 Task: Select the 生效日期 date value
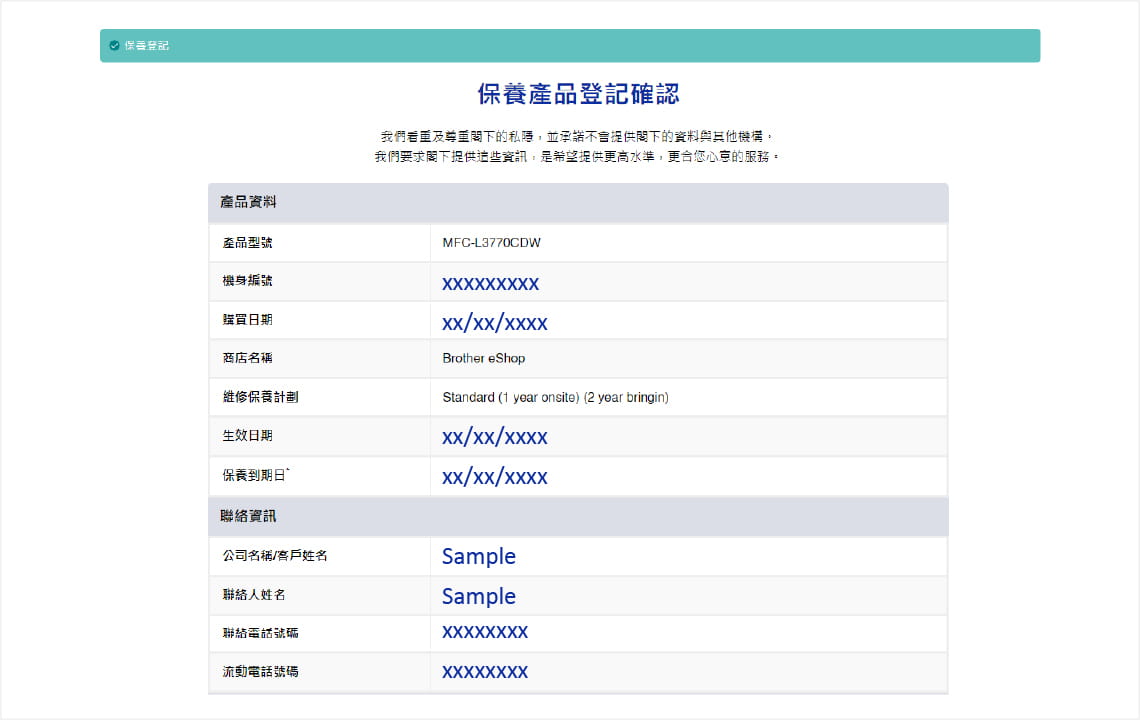[x=494, y=437]
